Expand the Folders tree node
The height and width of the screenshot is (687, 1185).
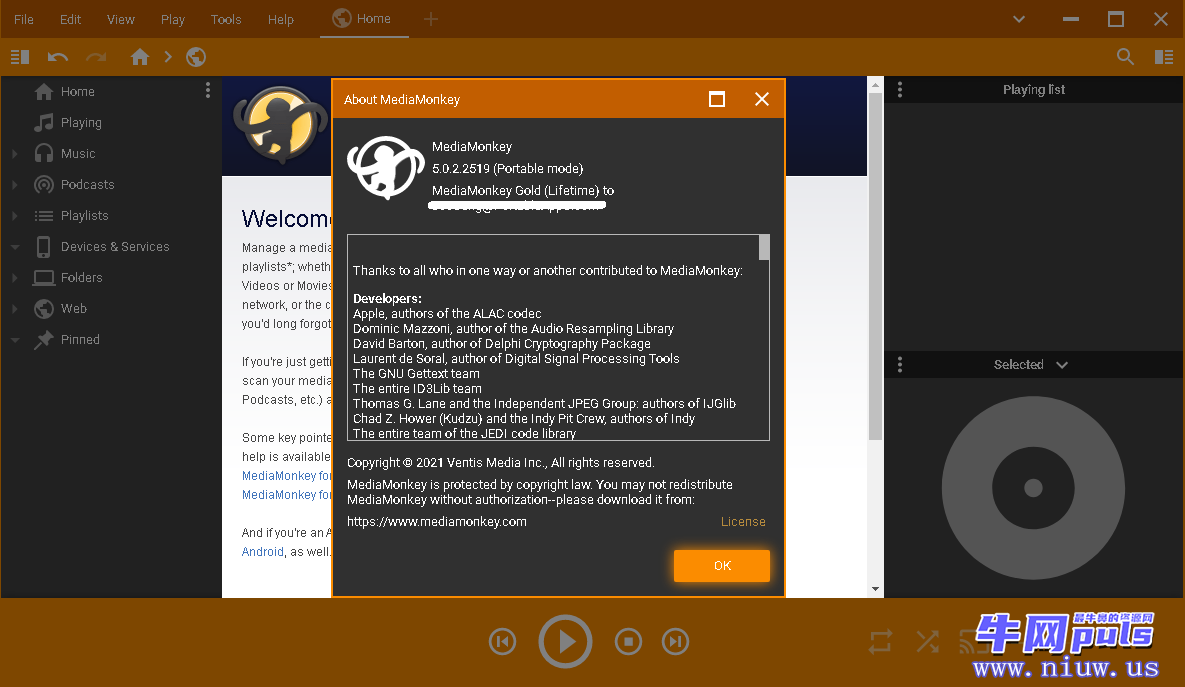pos(15,277)
